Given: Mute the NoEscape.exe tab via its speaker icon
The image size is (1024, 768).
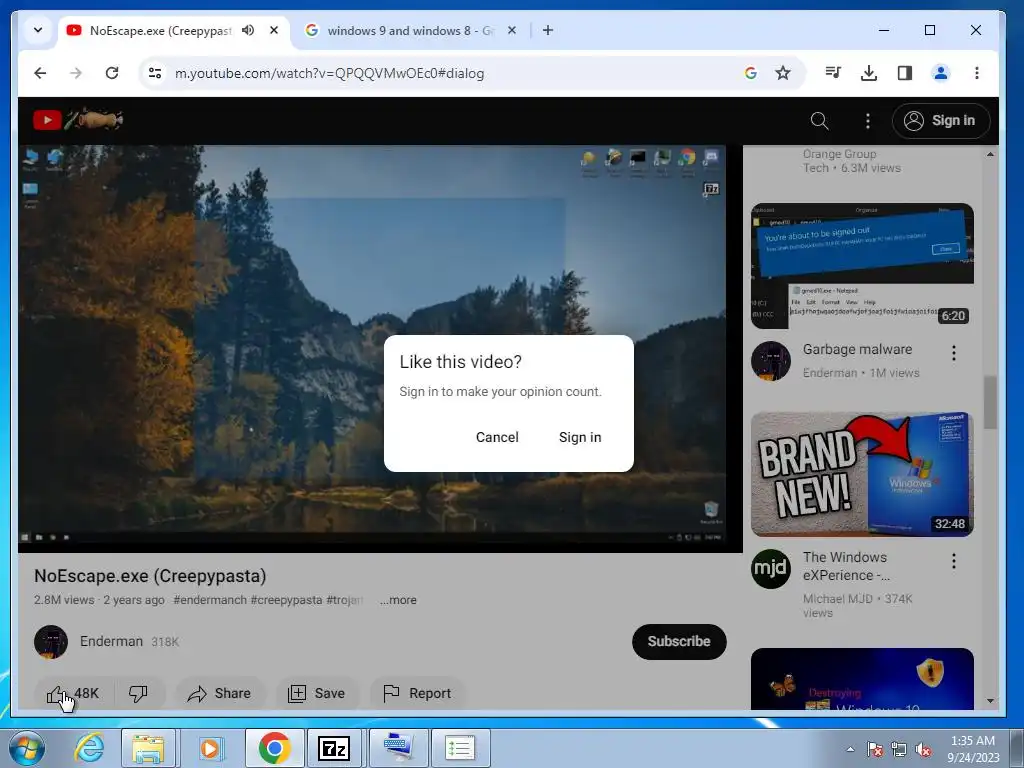Looking at the screenshot, I should (248, 30).
